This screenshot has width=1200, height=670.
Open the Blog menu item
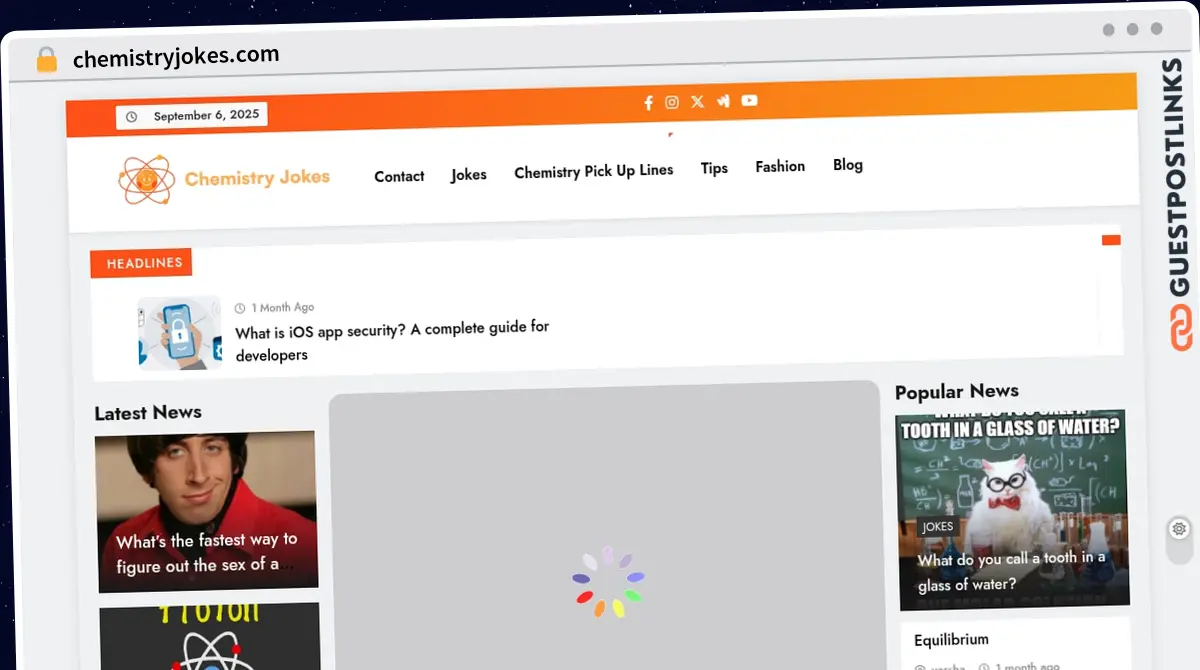848,164
